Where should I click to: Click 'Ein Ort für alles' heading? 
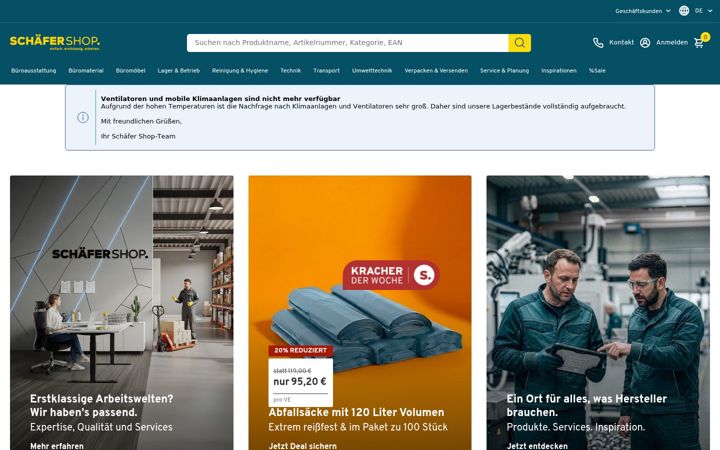(x=586, y=405)
